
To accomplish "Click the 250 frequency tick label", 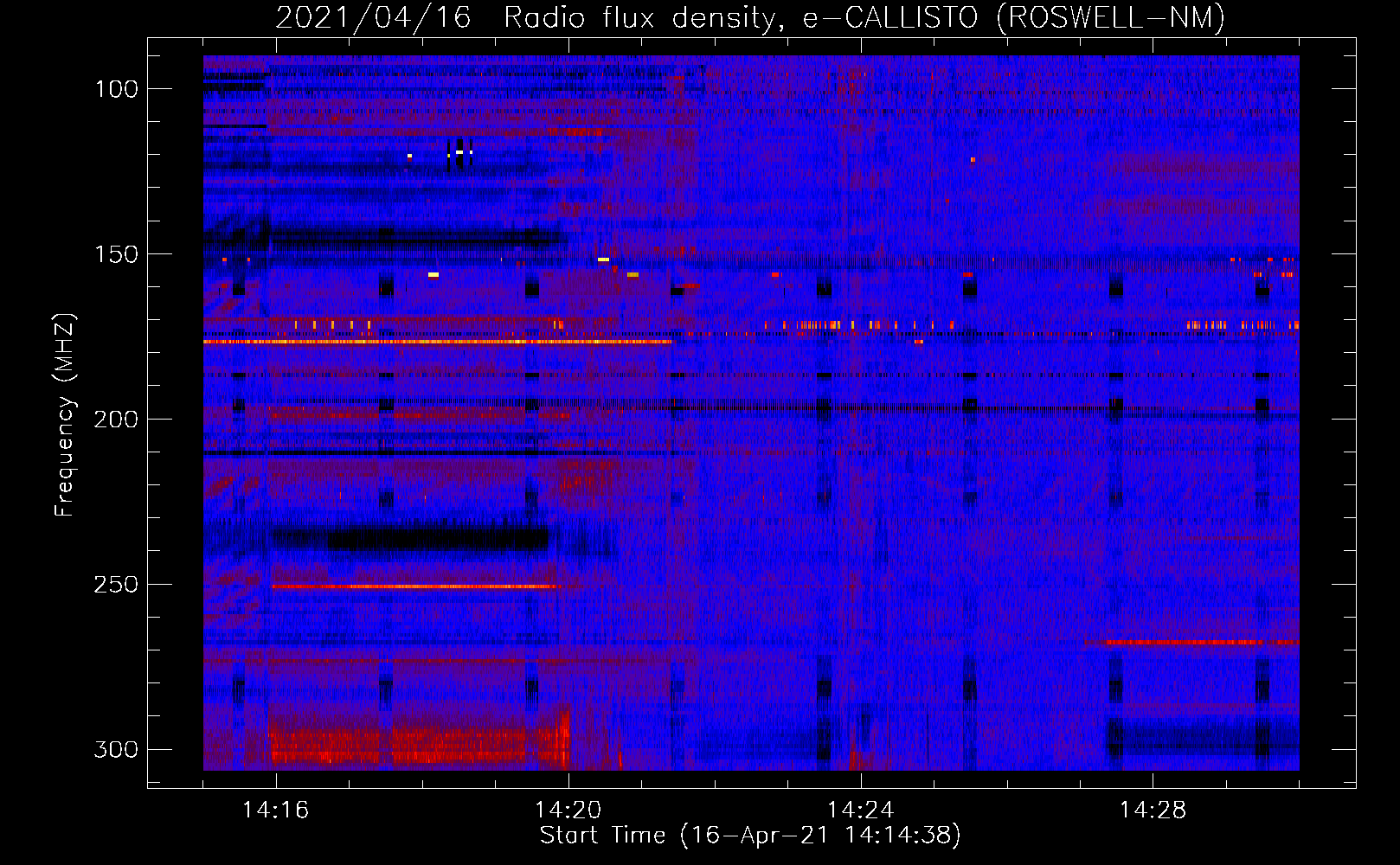I will point(116,585).
